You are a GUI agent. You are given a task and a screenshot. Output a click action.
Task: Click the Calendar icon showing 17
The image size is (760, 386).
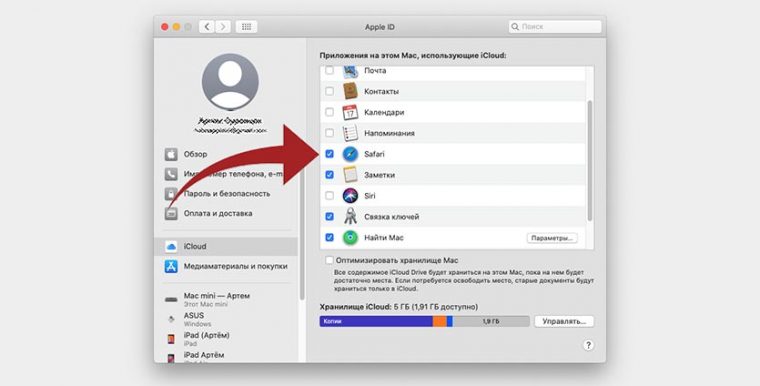pos(350,112)
